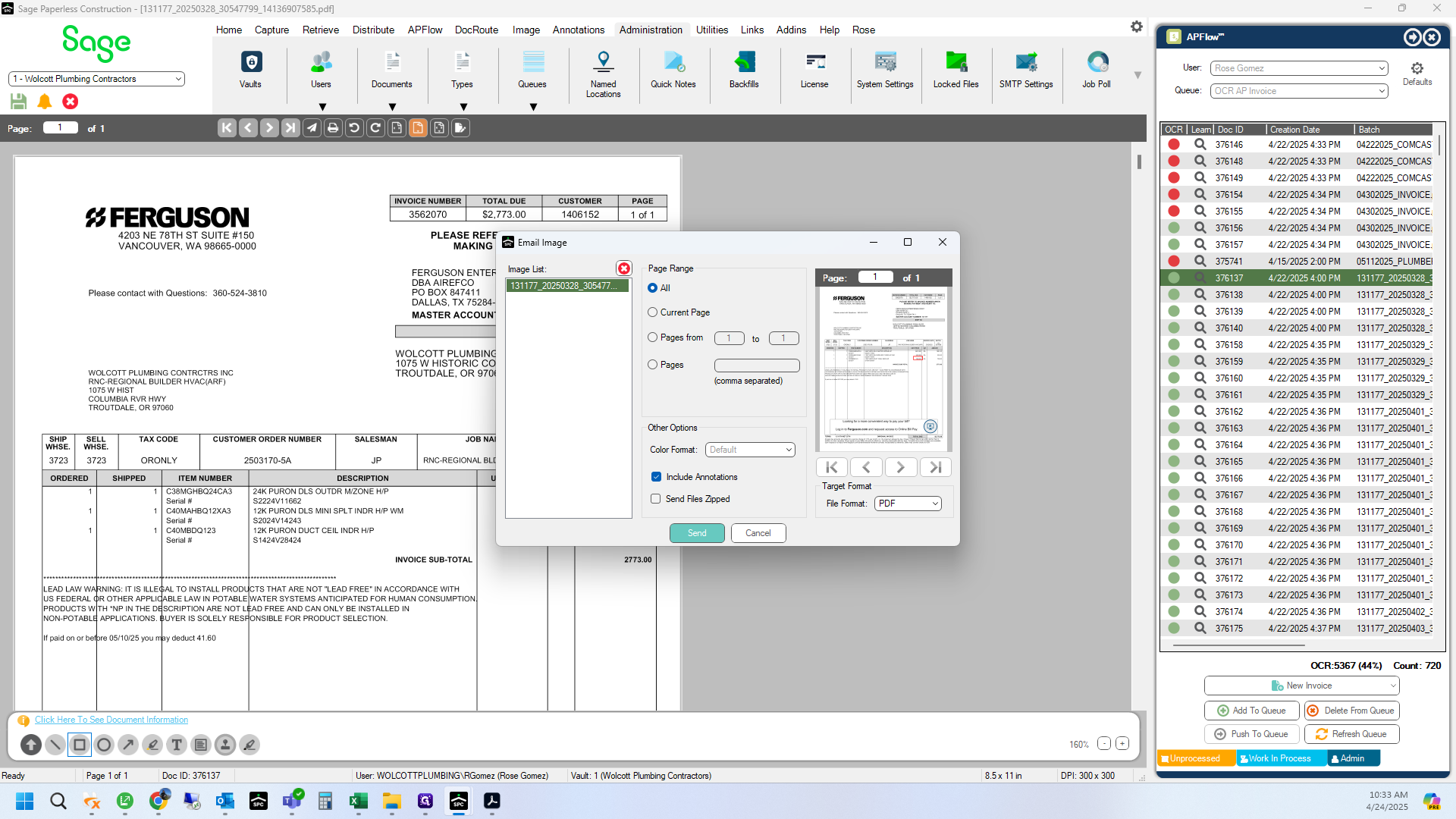Enable the Send Files Zipped checkbox
1456x819 pixels.
tap(656, 499)
